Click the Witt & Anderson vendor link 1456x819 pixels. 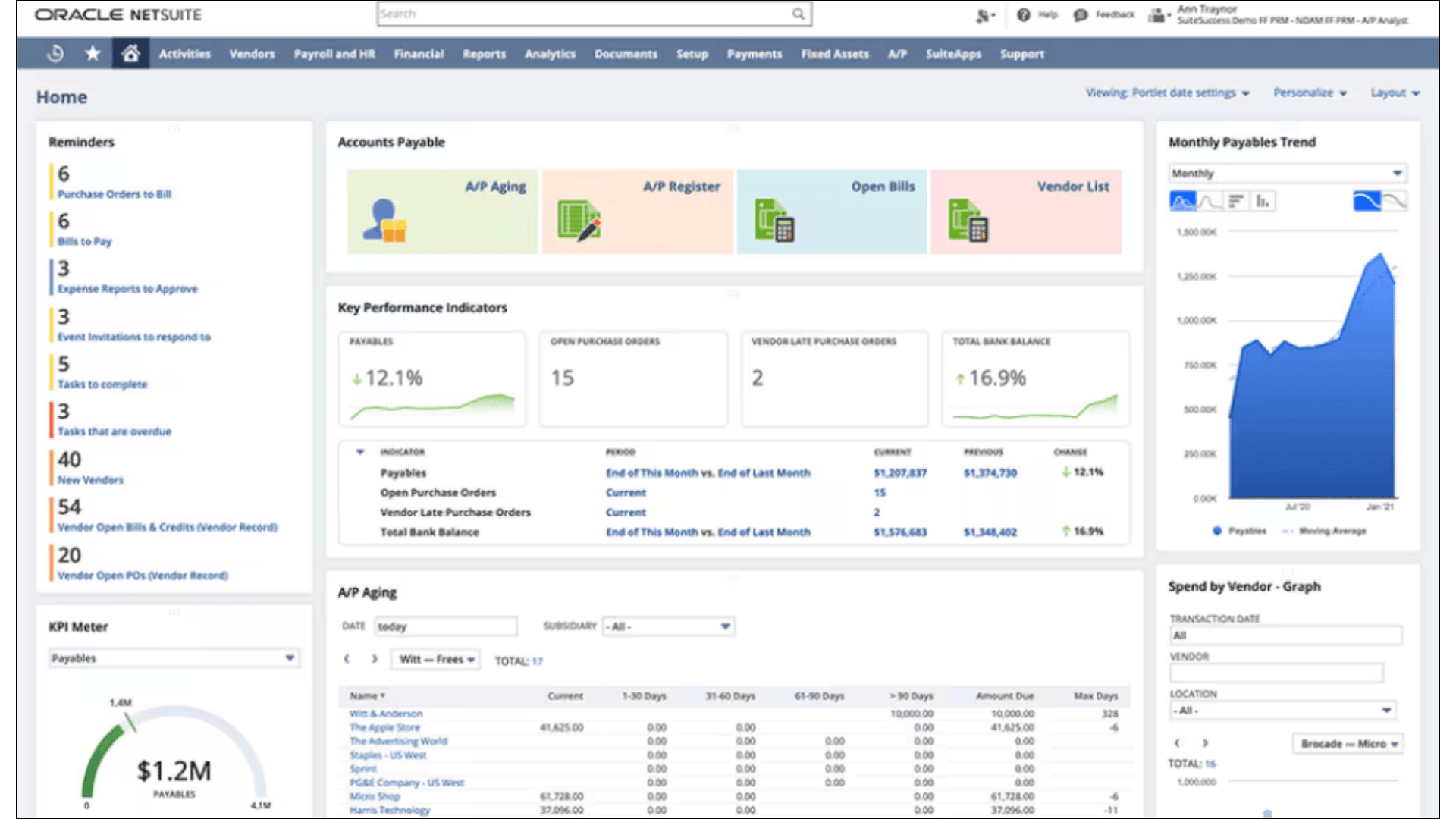click(386, 713)
